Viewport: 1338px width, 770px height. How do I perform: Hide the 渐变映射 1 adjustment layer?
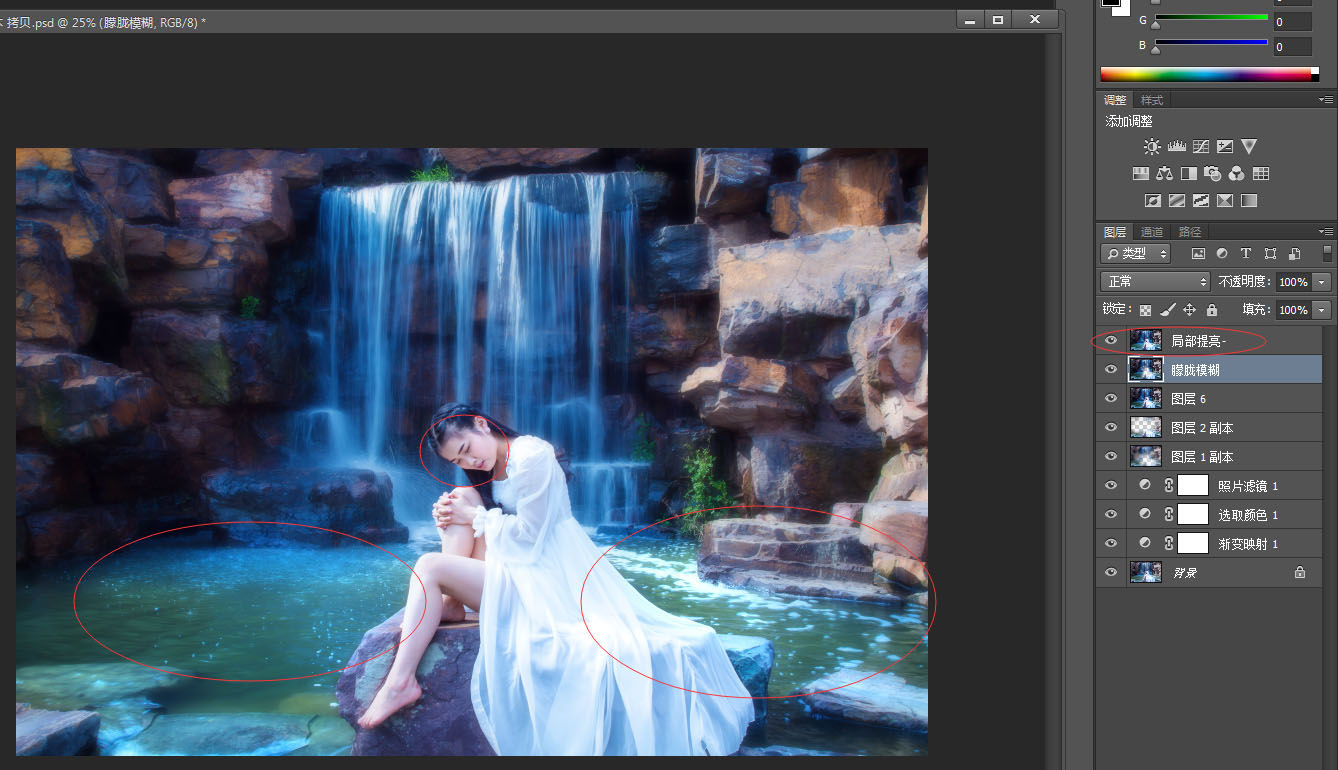[1111, 544]
